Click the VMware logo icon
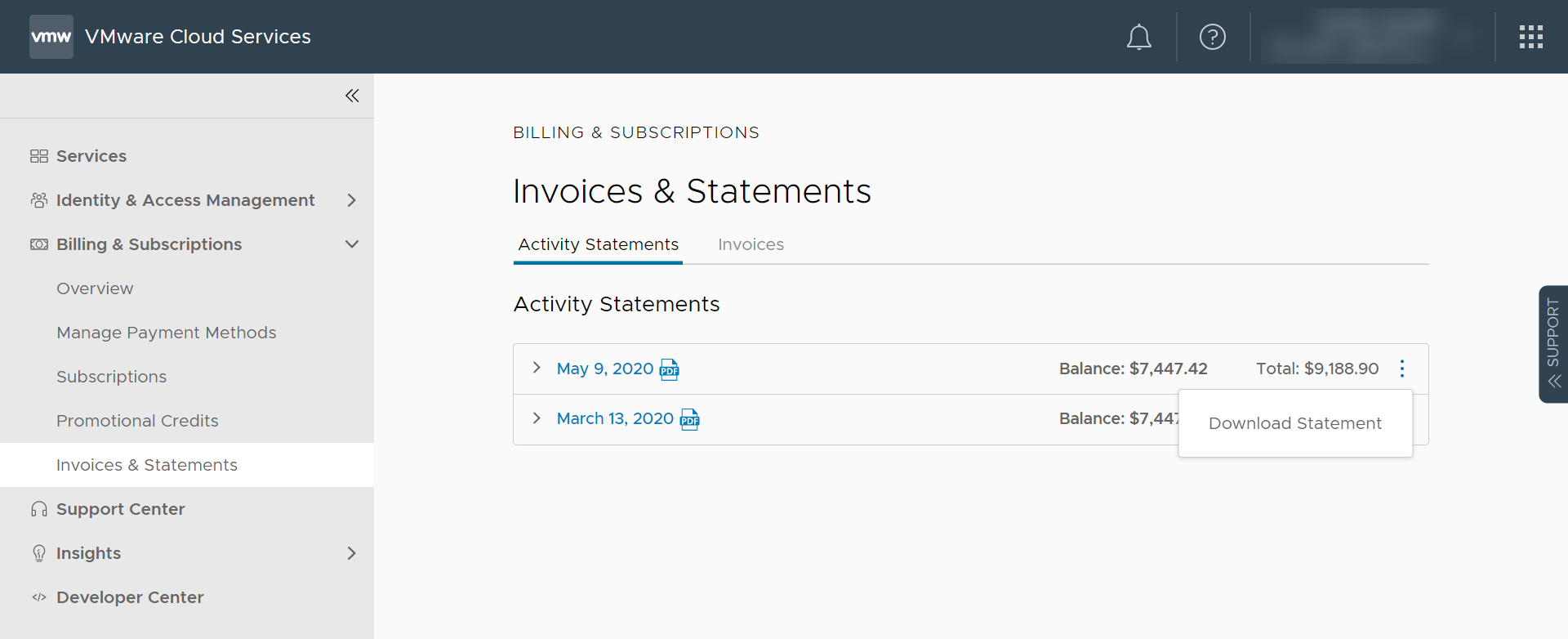Screen dimensions: 1568x639 tap(51, 37)
